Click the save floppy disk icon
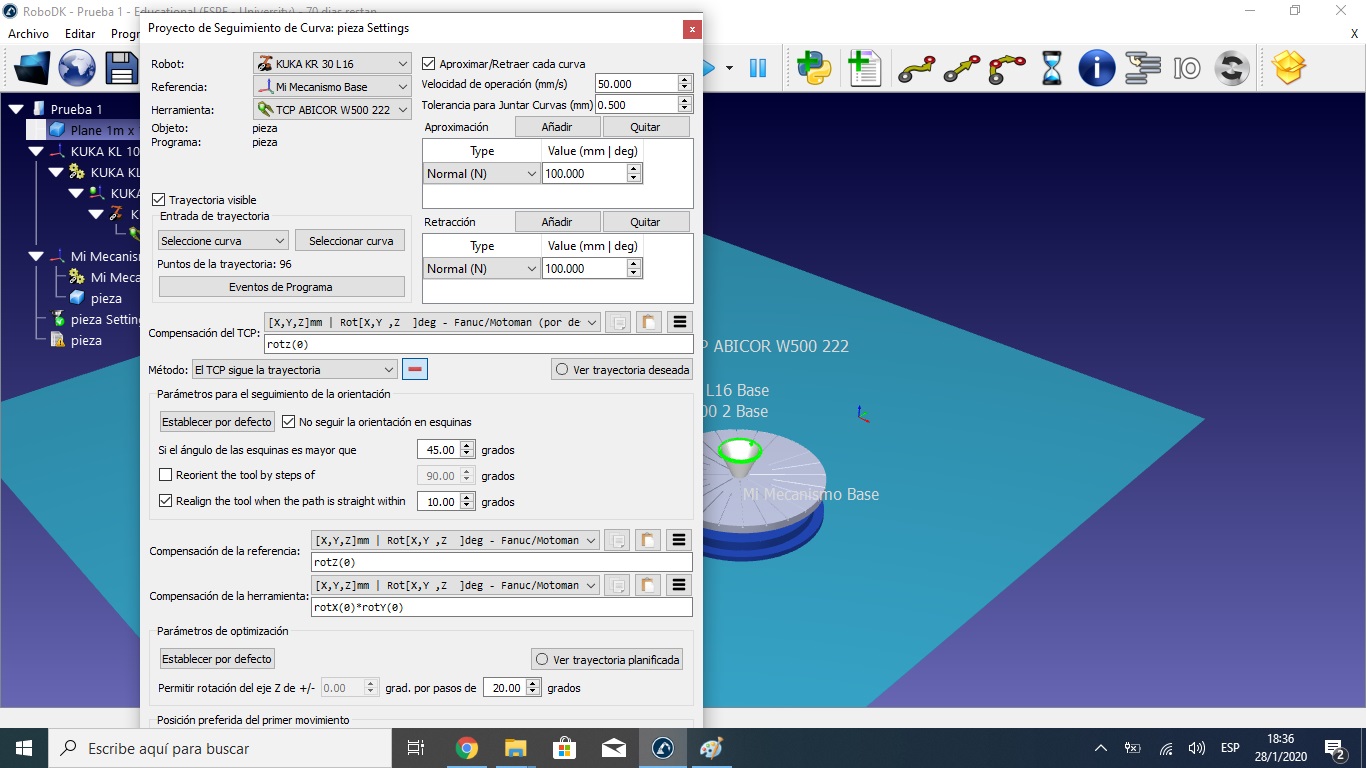This screenshot has height=768, width=1366. (122, 68)
